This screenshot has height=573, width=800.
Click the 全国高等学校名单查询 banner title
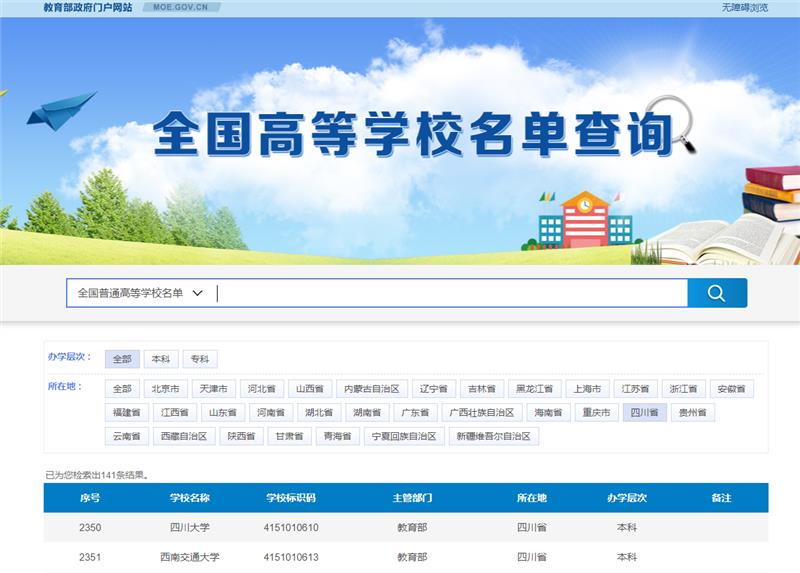tap(413, 134)
